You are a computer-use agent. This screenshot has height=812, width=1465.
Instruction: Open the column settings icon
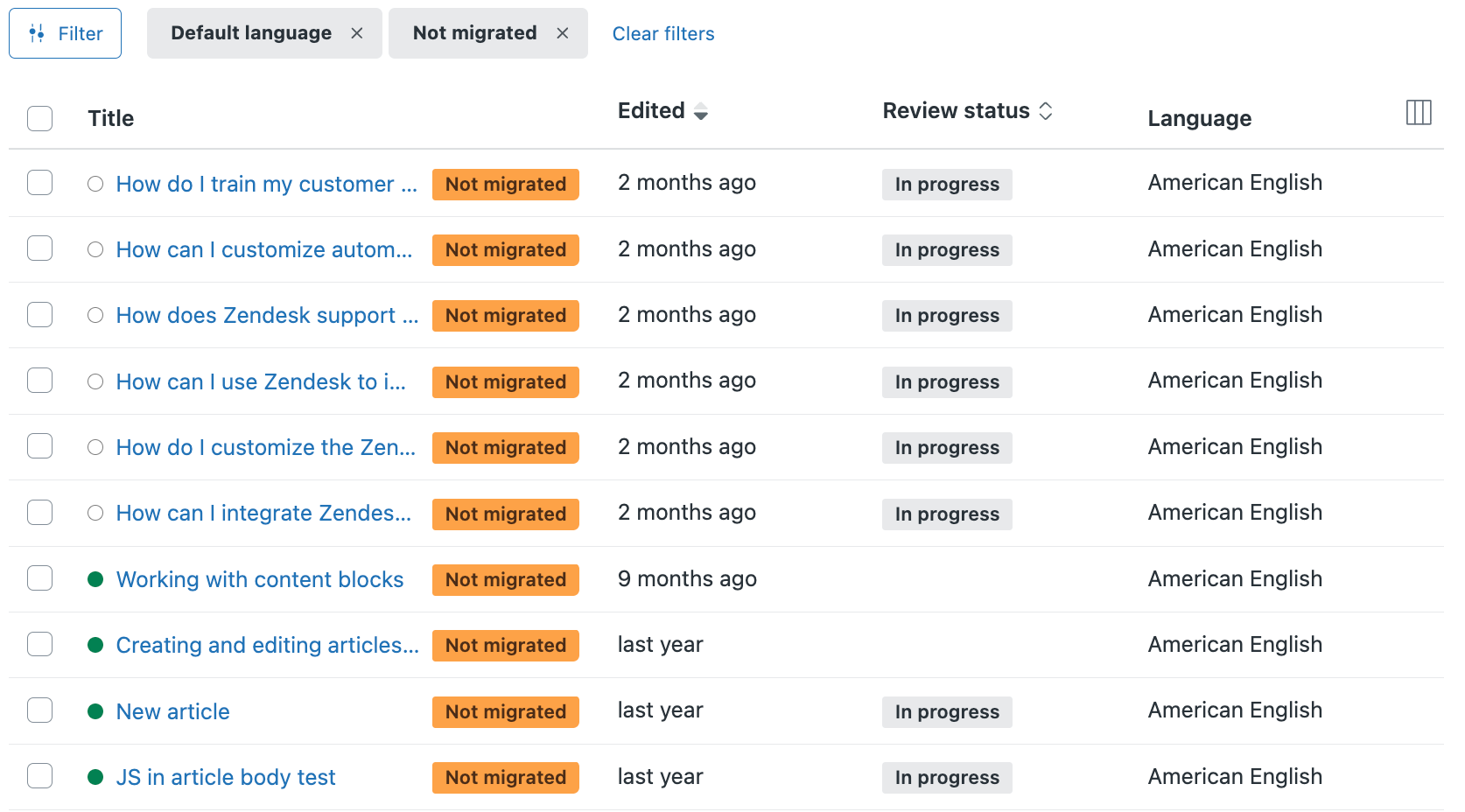1418,113
